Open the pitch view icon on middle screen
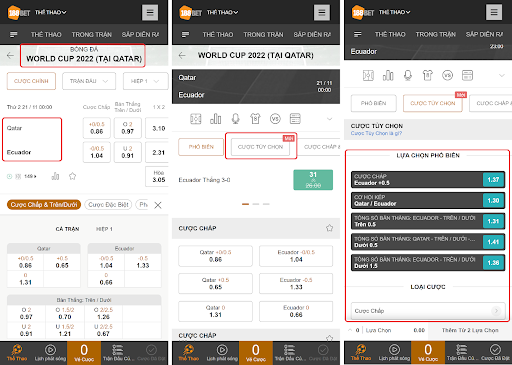 coord(196,119)
